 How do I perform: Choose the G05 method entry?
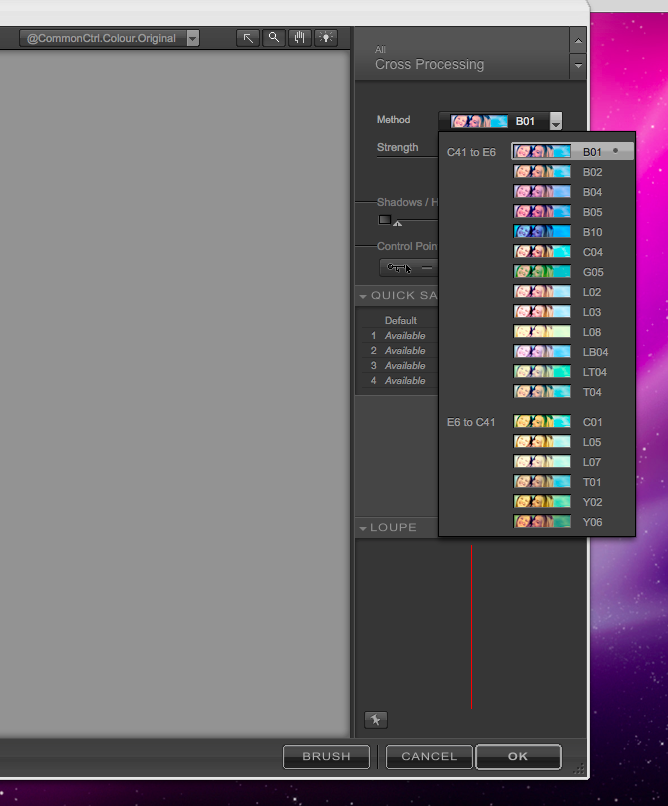572,272
